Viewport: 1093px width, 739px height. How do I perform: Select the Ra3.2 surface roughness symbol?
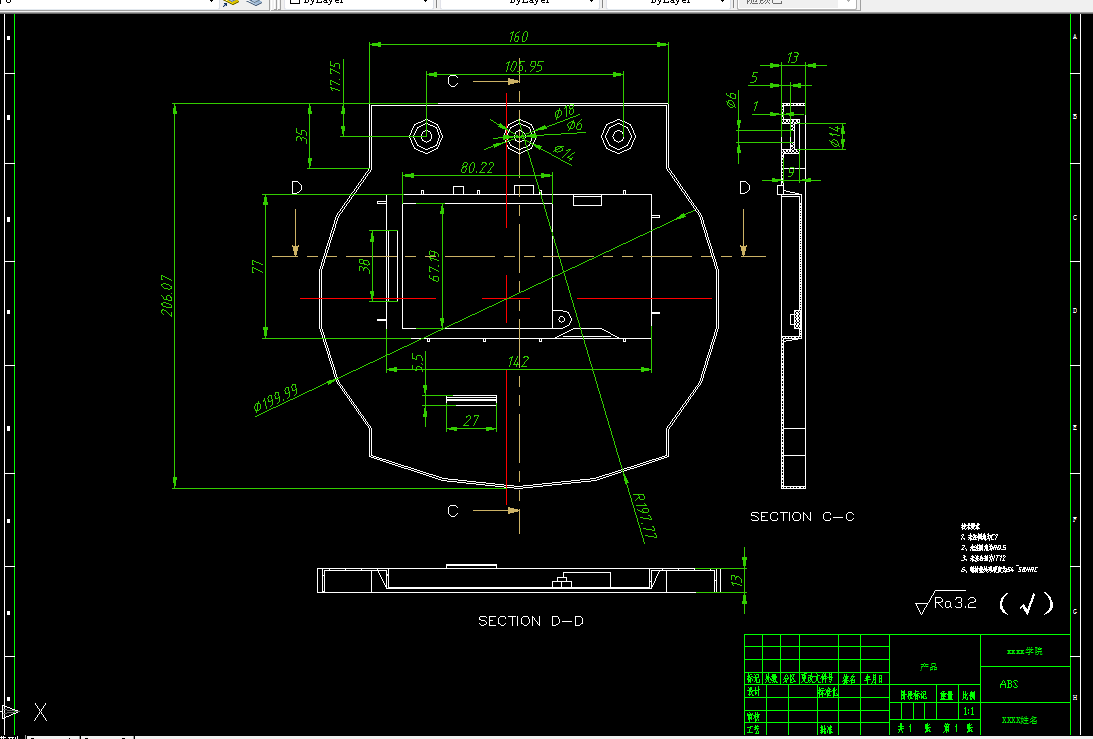click(946, 603)
